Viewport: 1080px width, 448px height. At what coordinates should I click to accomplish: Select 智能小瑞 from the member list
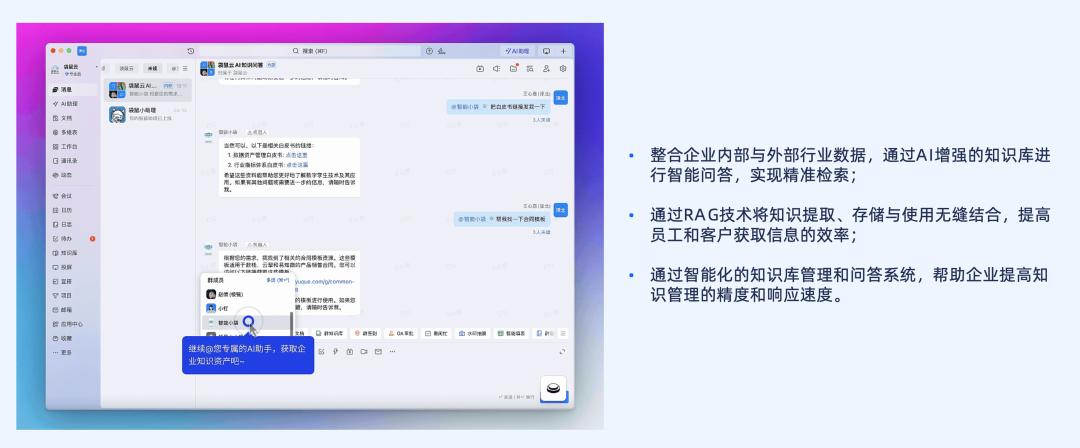231,323
